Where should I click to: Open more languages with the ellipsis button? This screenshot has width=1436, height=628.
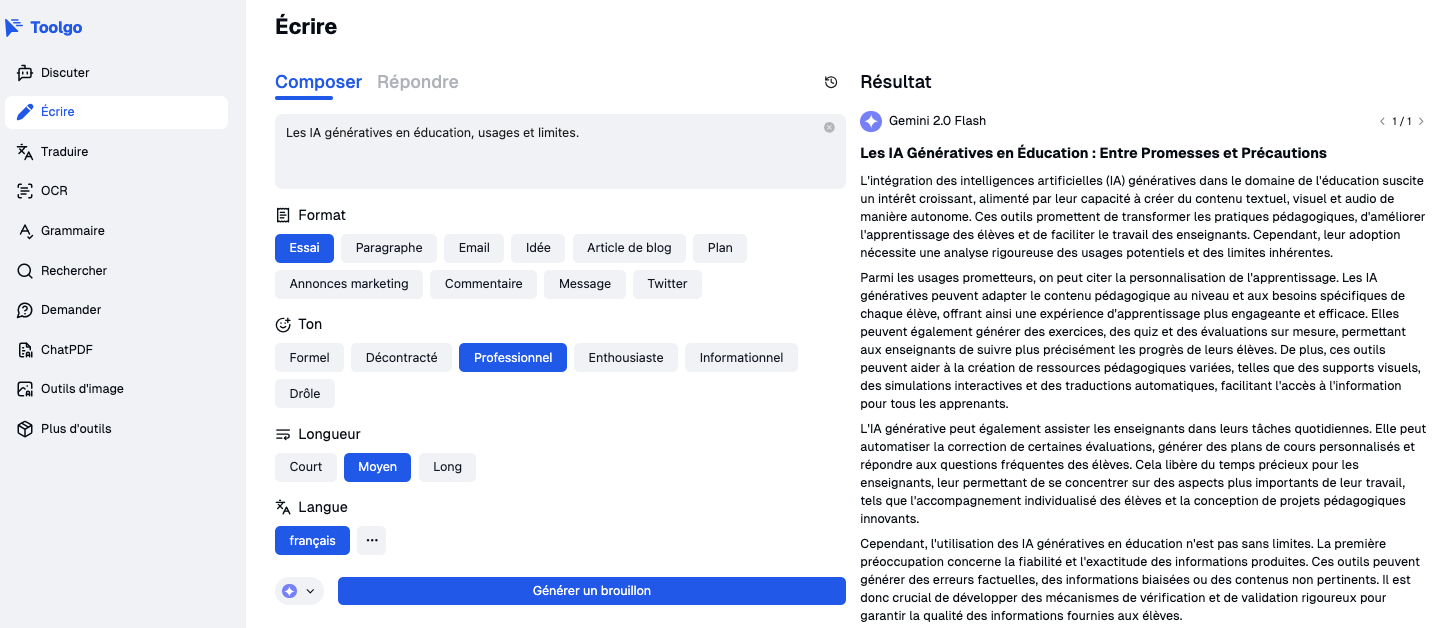[x=372, y=540]
